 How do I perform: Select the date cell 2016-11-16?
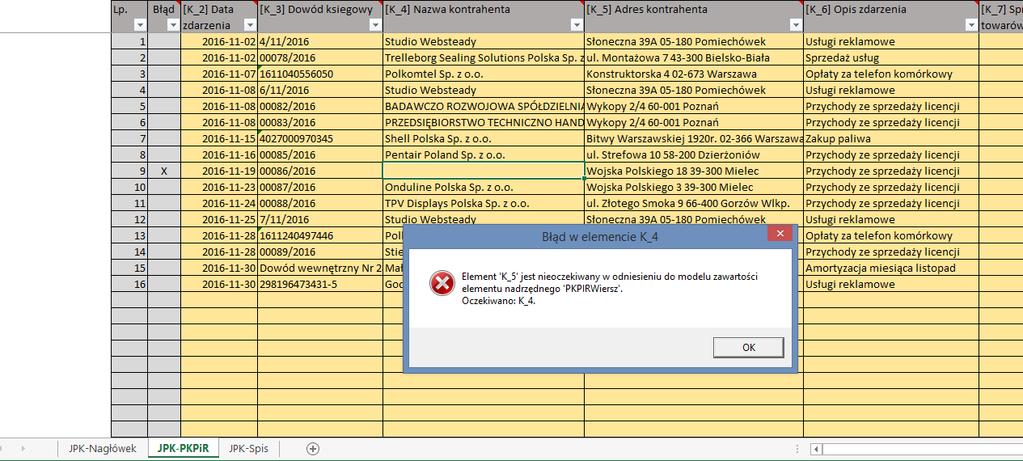[x=219, y=155]
